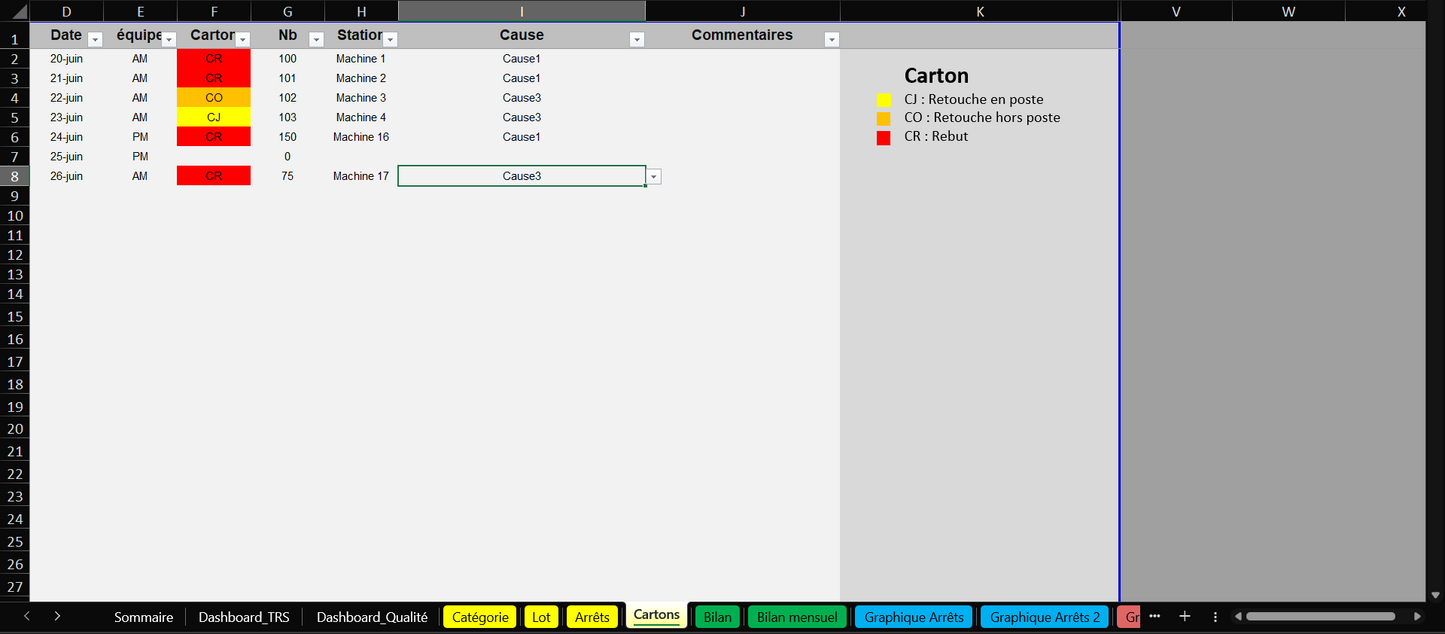Image resolution: width=1445 pixels, height=634 pixels.
Task: Open the hidden sheet tabs ellipsis menu
Action: tap(1155, 617)
